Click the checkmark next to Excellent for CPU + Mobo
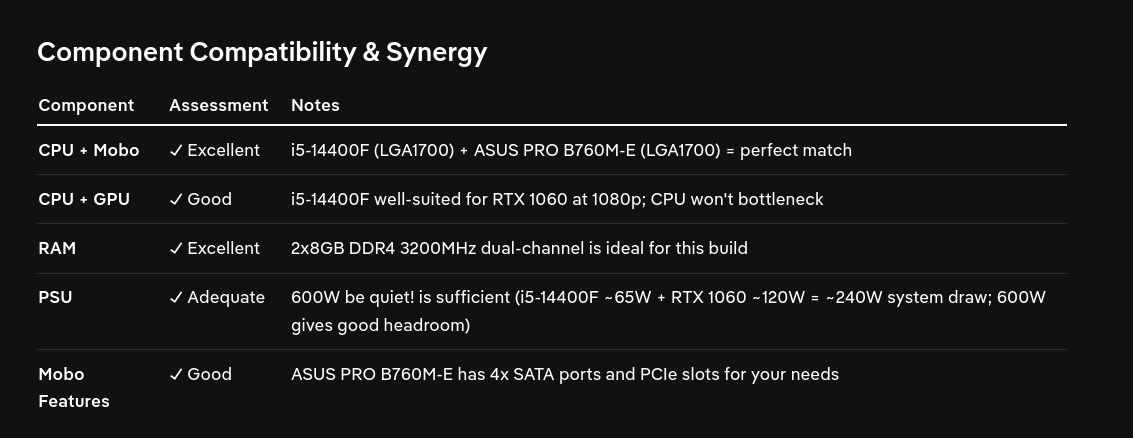 point(176,150)
